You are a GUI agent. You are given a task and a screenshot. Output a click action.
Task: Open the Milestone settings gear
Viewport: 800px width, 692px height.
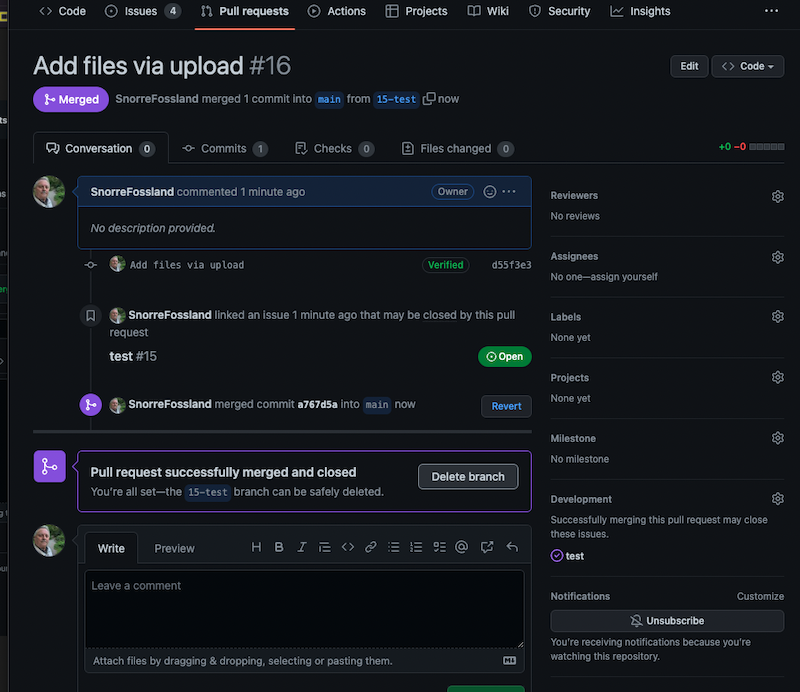778,438
